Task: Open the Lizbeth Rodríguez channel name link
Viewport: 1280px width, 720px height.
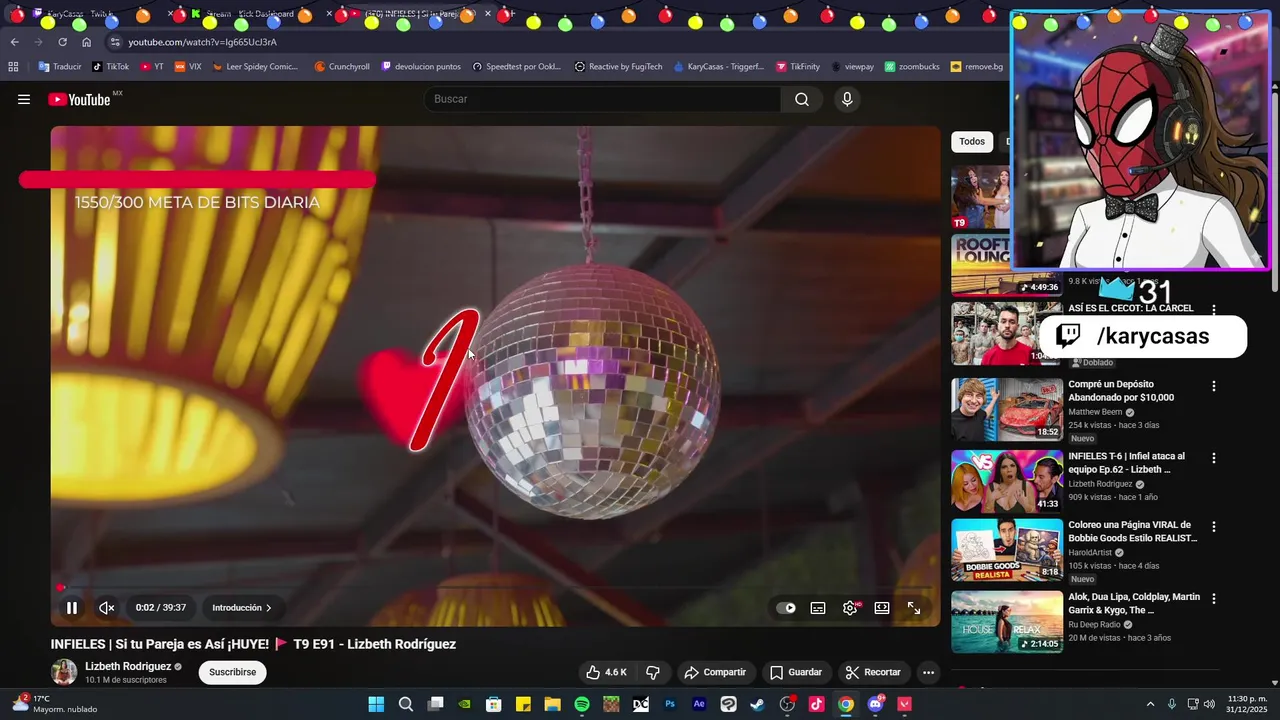Action: point(128,666)
